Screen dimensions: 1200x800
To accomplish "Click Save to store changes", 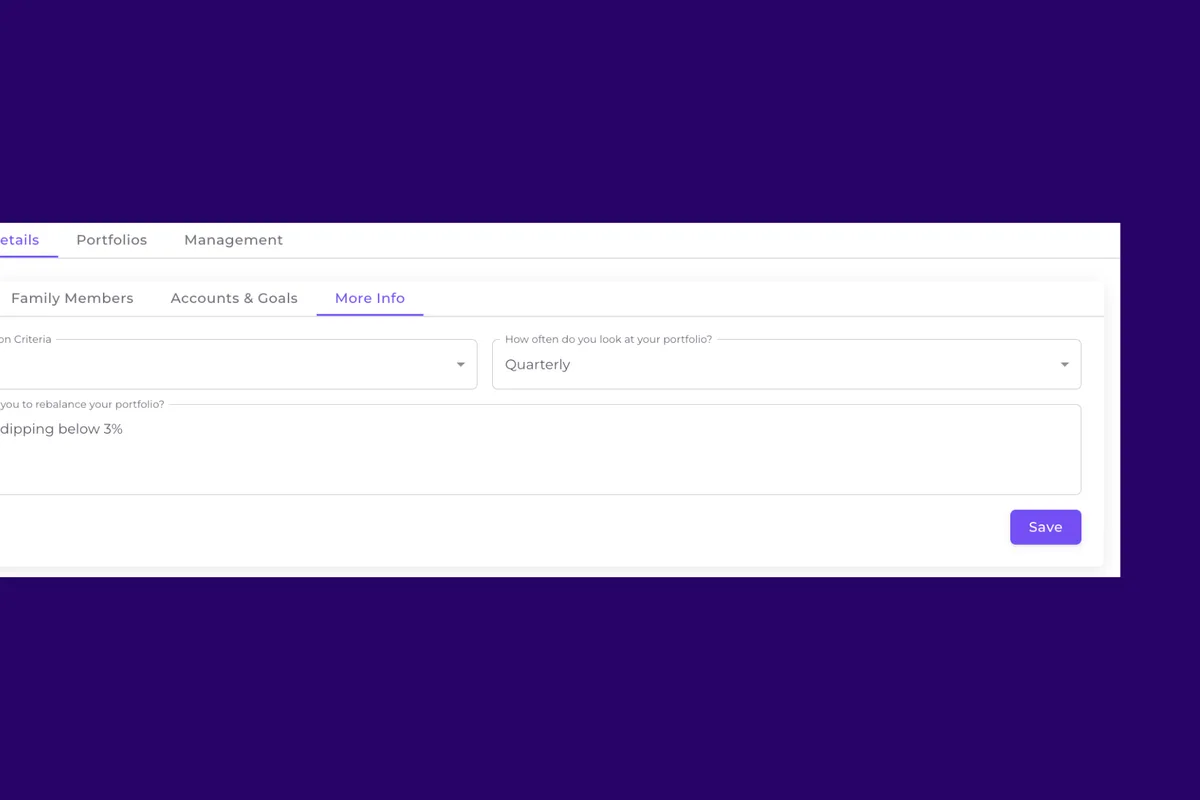I will point(1045,527).
